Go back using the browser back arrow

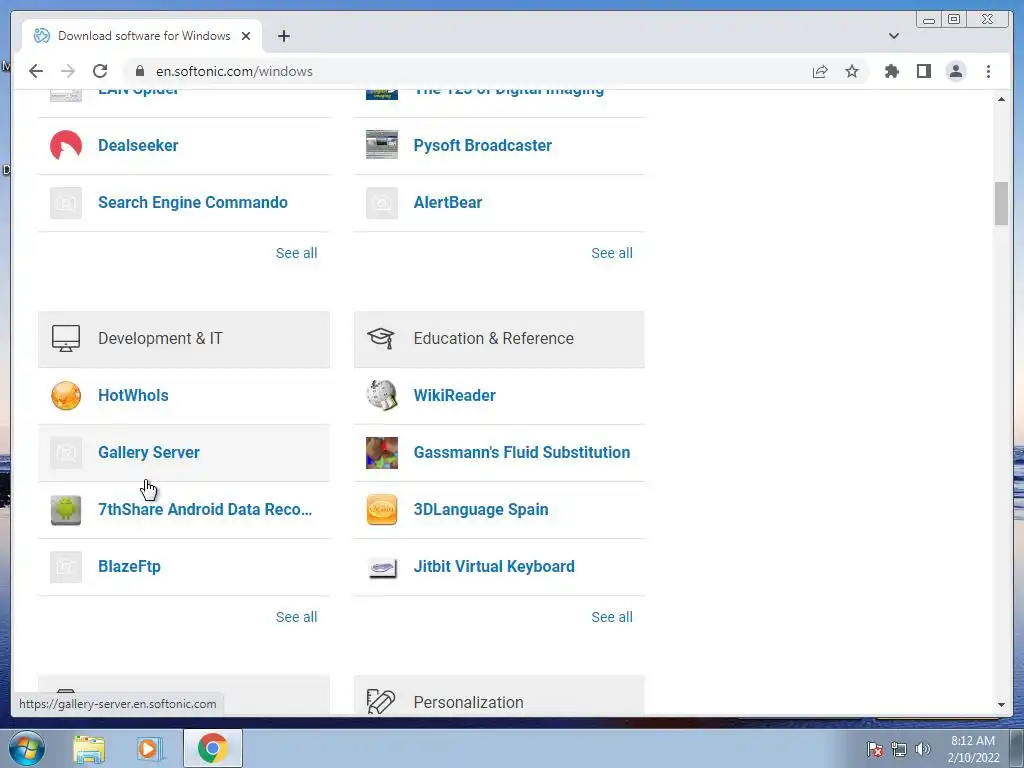pos(36,71)
